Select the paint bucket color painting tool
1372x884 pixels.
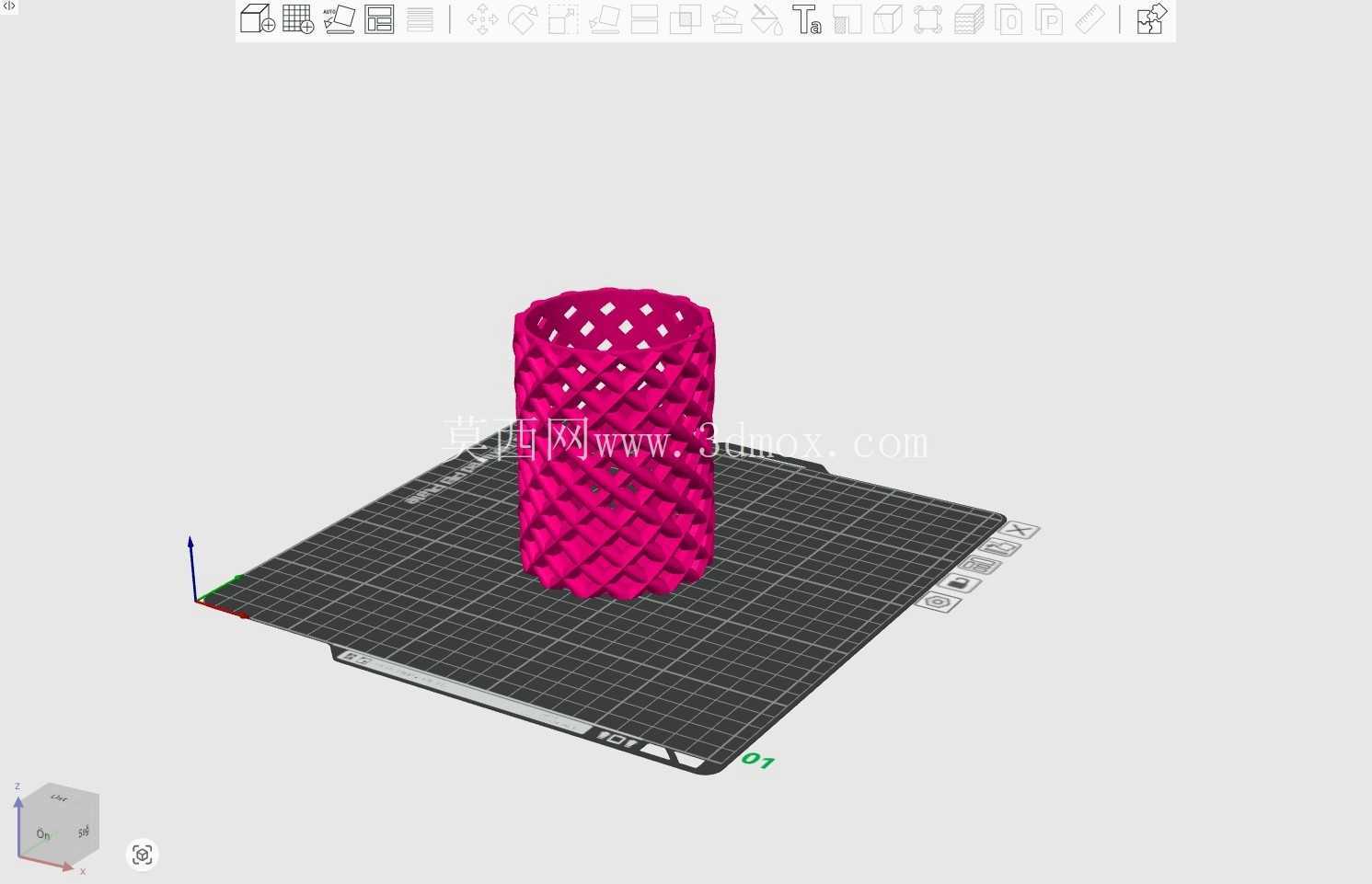766,19
